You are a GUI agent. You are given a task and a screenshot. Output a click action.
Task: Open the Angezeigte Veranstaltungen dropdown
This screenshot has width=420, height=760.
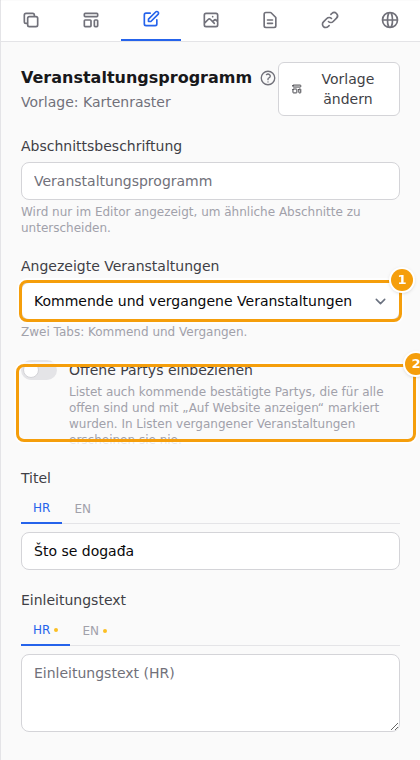point(210,301)
